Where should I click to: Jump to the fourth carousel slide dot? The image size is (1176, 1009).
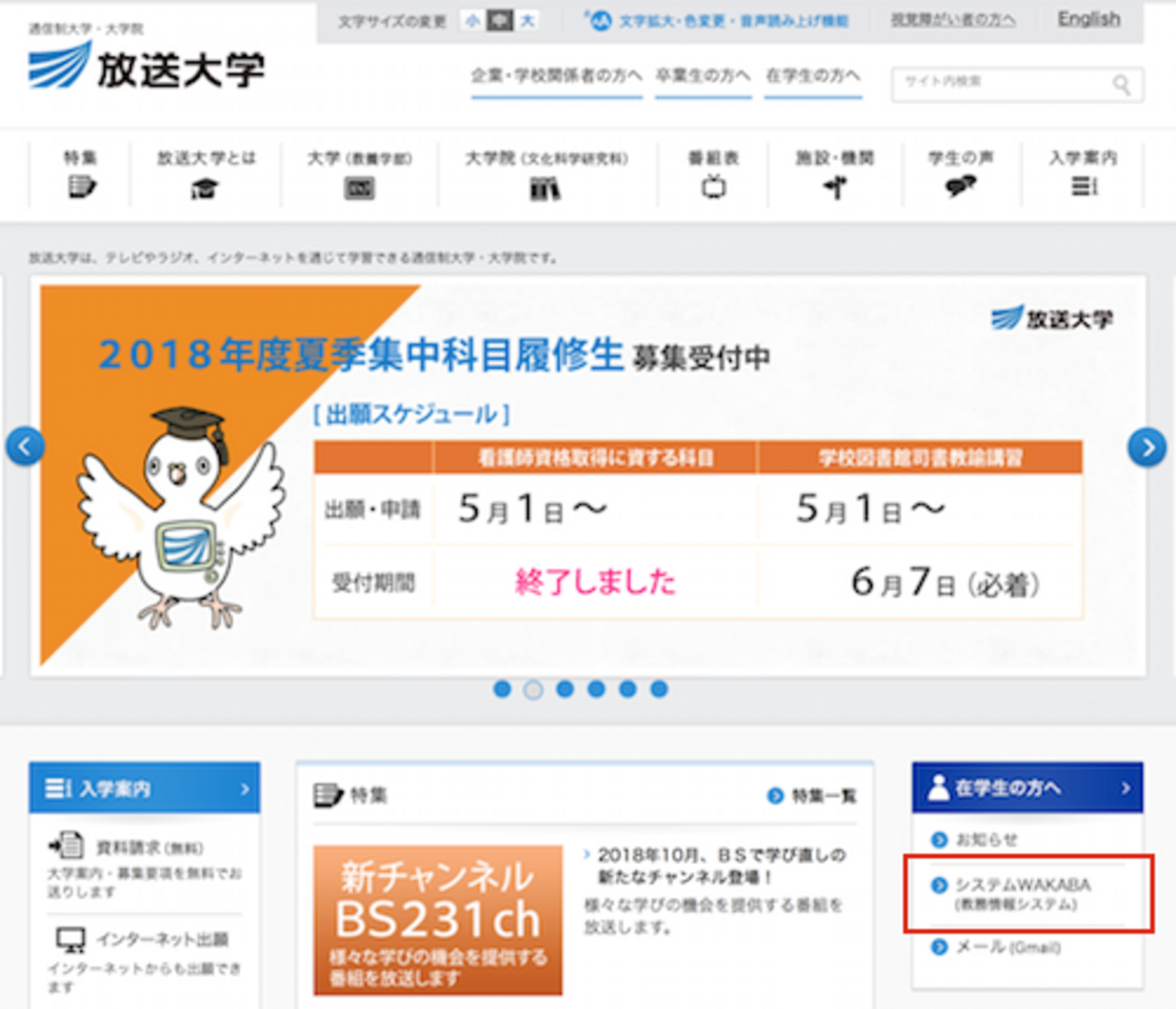coord(596,690)
